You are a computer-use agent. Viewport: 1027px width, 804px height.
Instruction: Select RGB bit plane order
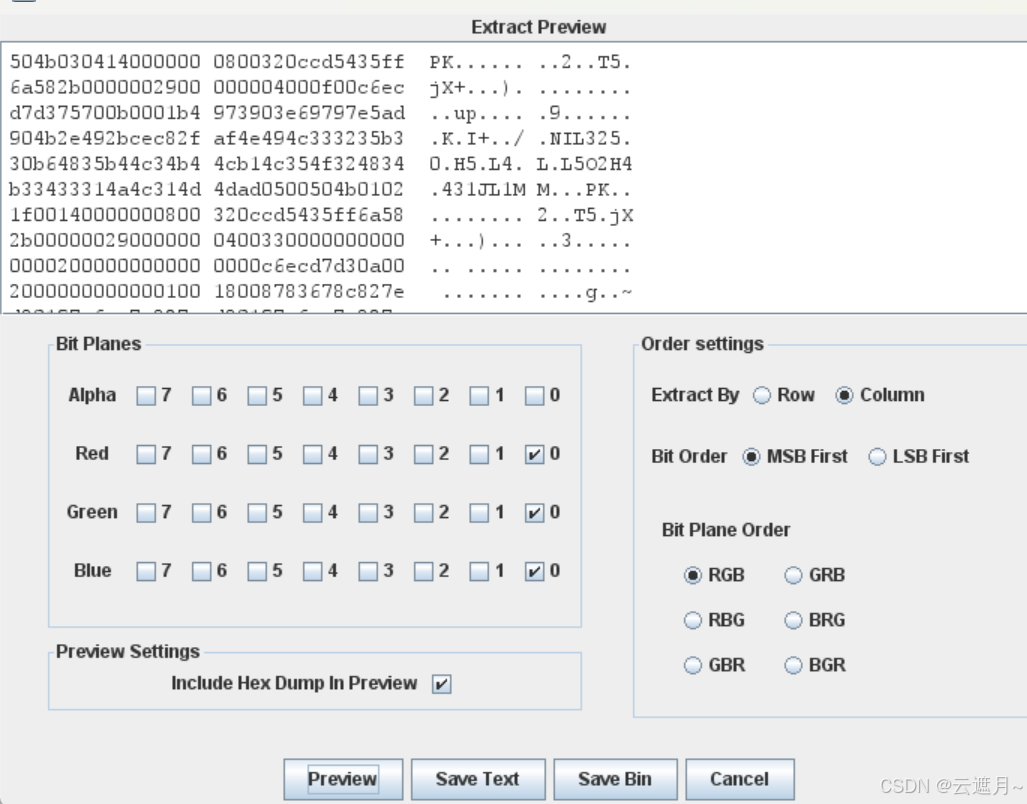click(692, 575)
